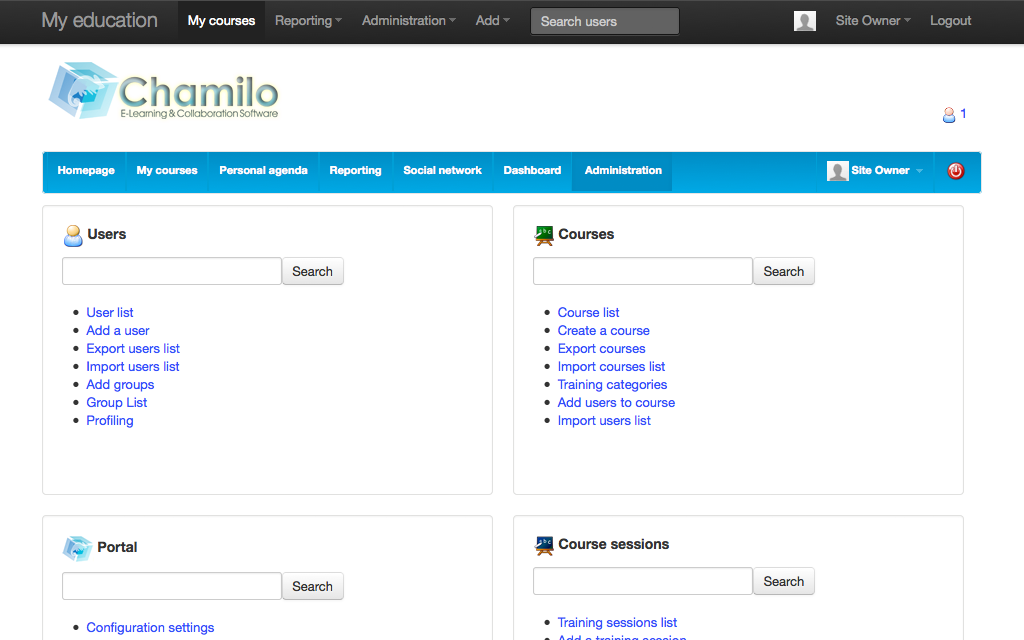This screenshot has height=640, width=1024.
Task: Click the Site Owner avatar in blue bar
Action: click(837, 170)
